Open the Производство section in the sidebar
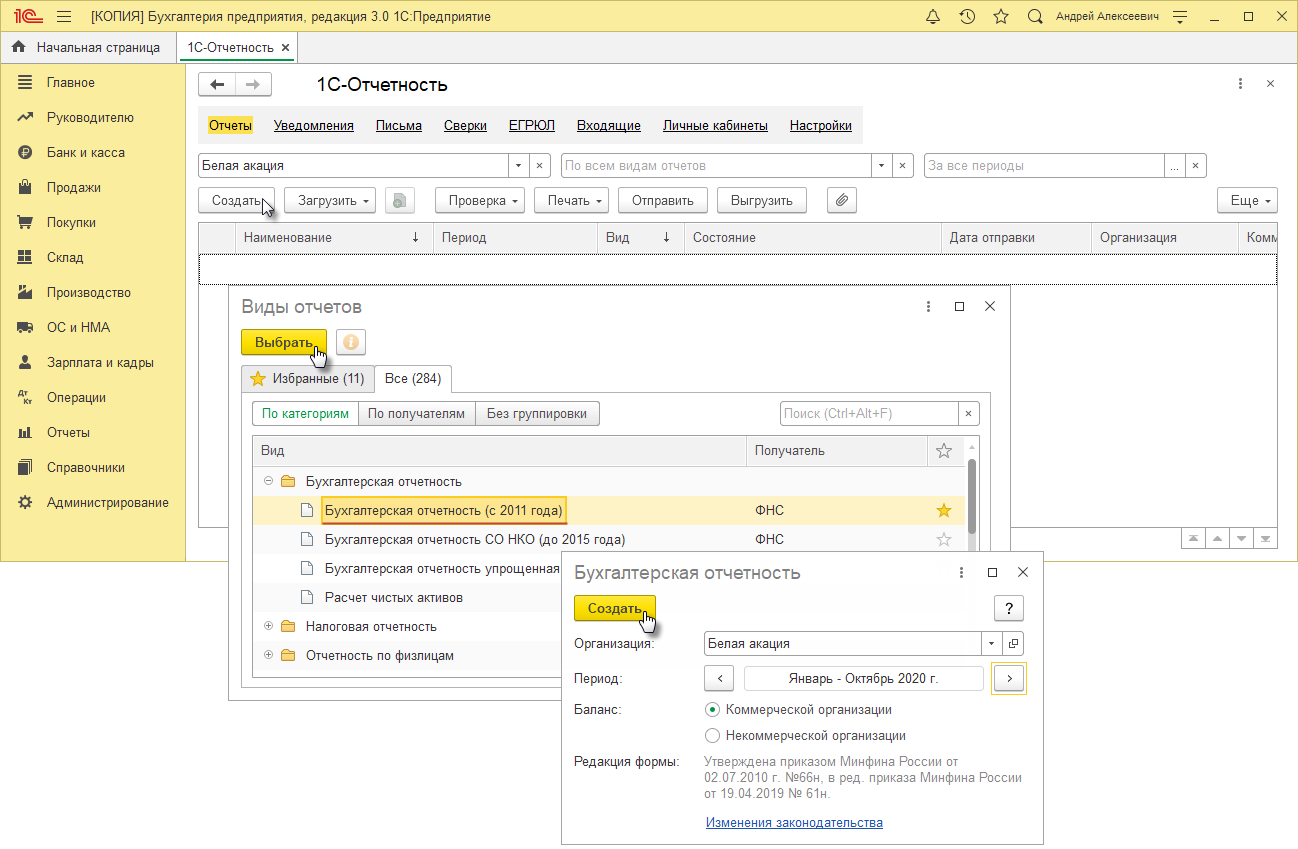 coord(89,292)
